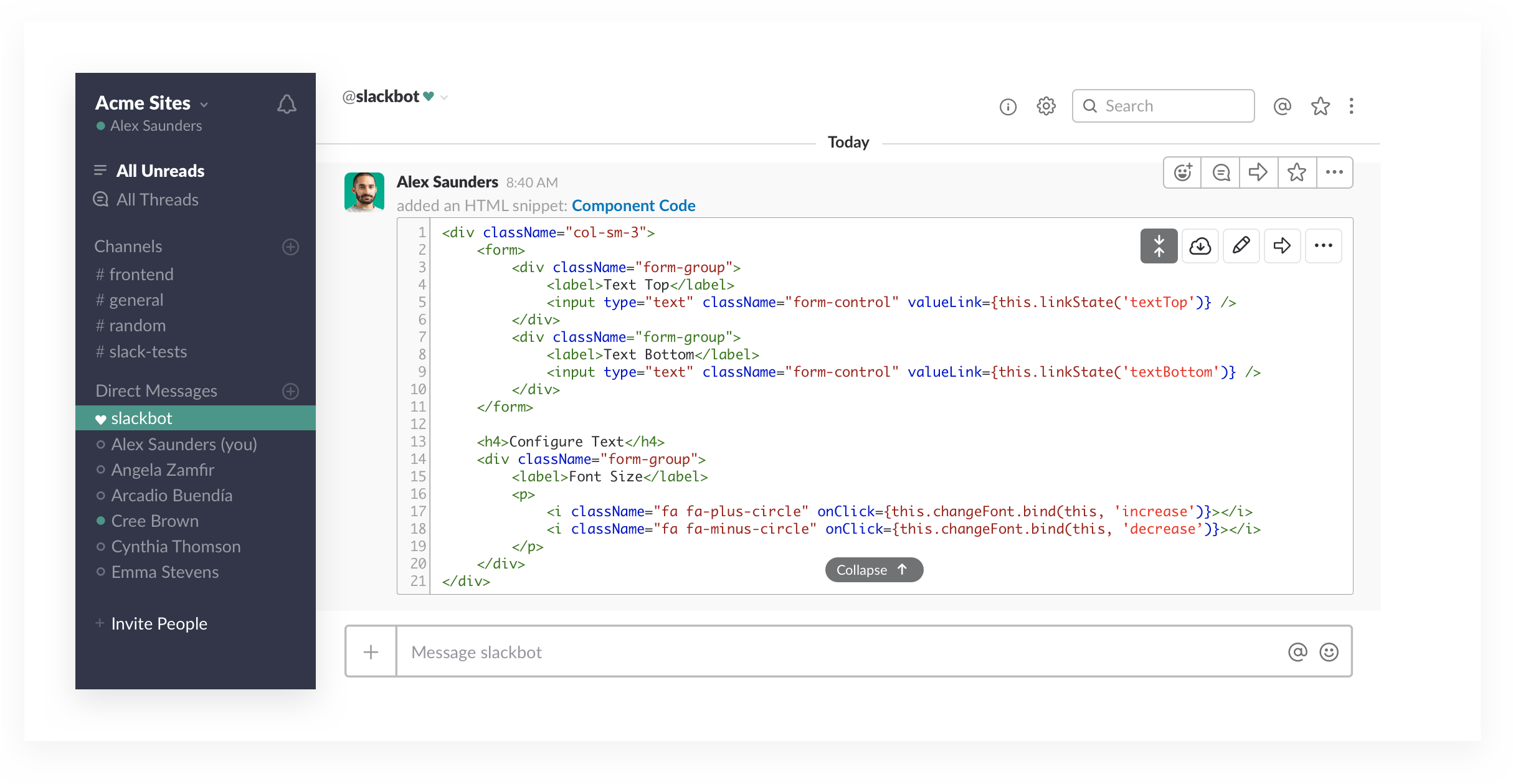
Task: Click Invite People link
Action: [x=159, y=623]
